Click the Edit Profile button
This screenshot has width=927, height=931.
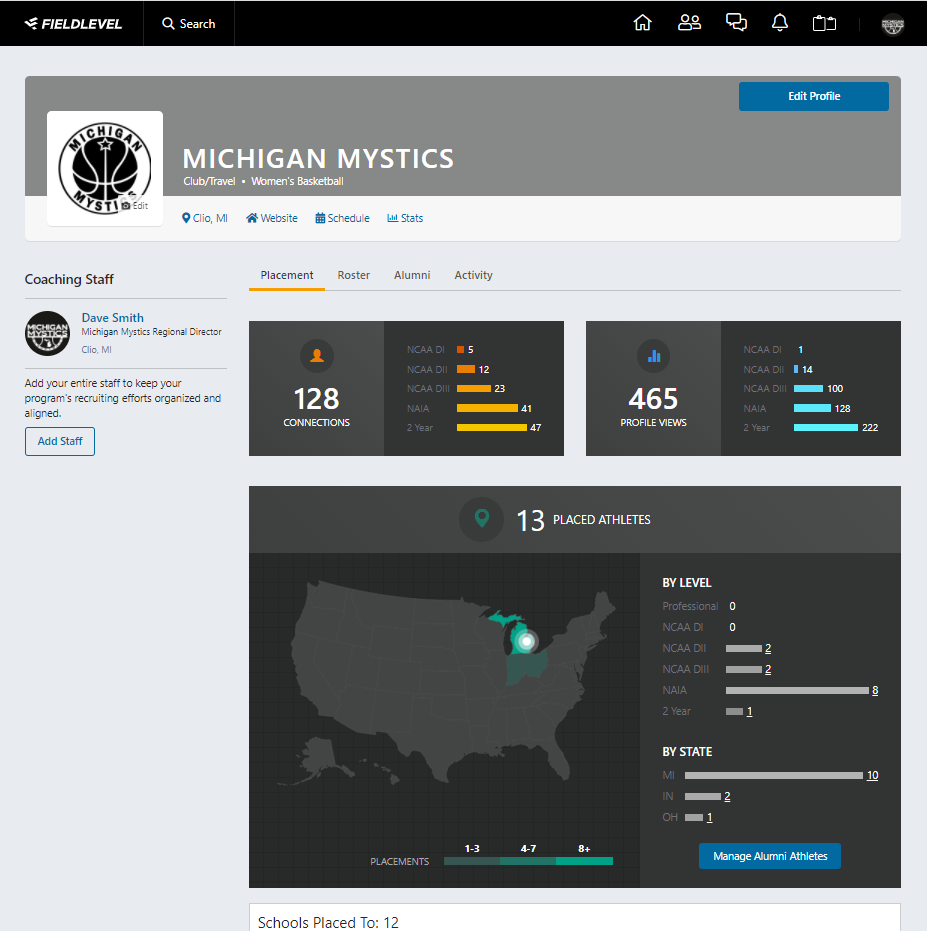click(x=814, y=96)
